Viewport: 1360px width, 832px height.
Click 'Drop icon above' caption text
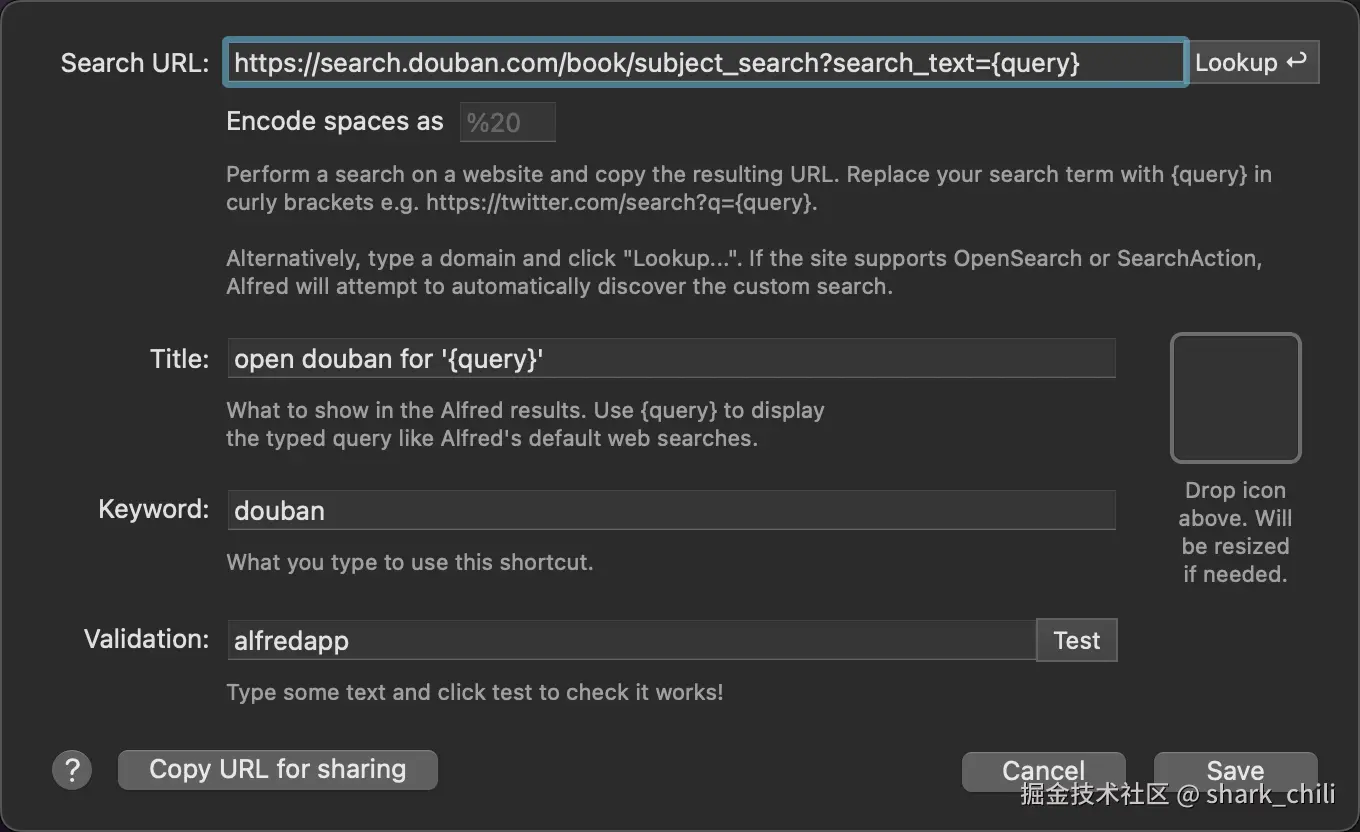coord(1236,532)
